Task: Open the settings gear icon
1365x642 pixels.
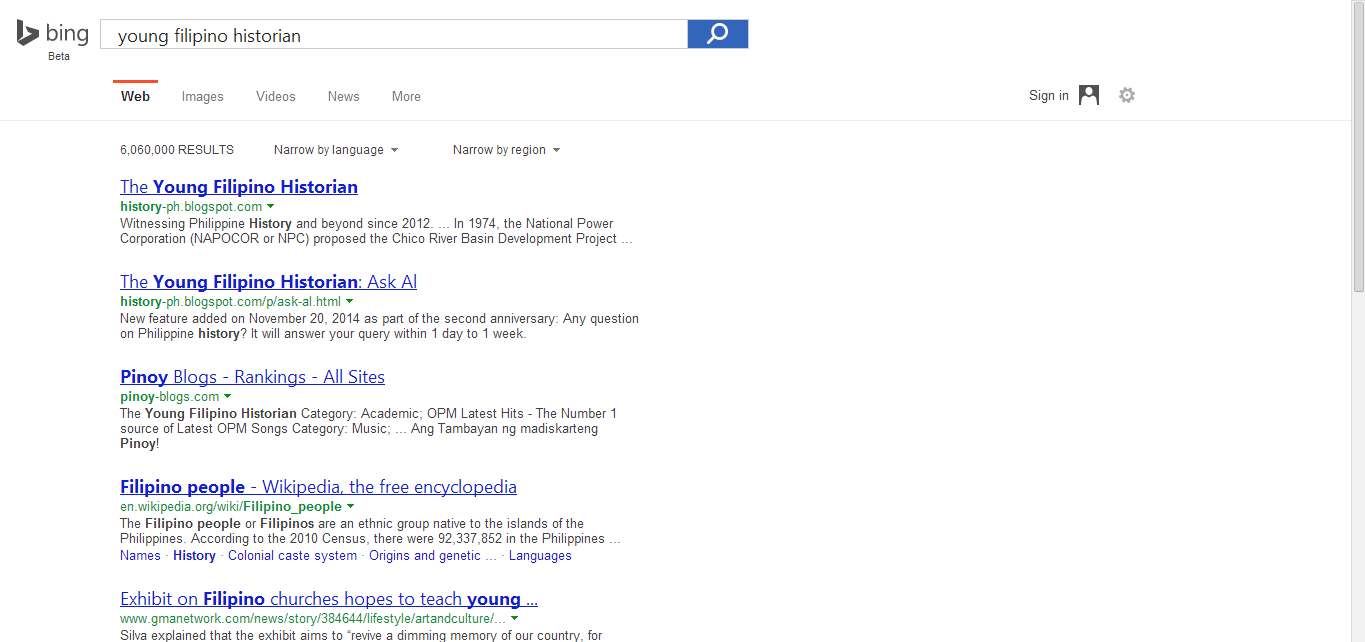Action: (x=1127, y=95)
